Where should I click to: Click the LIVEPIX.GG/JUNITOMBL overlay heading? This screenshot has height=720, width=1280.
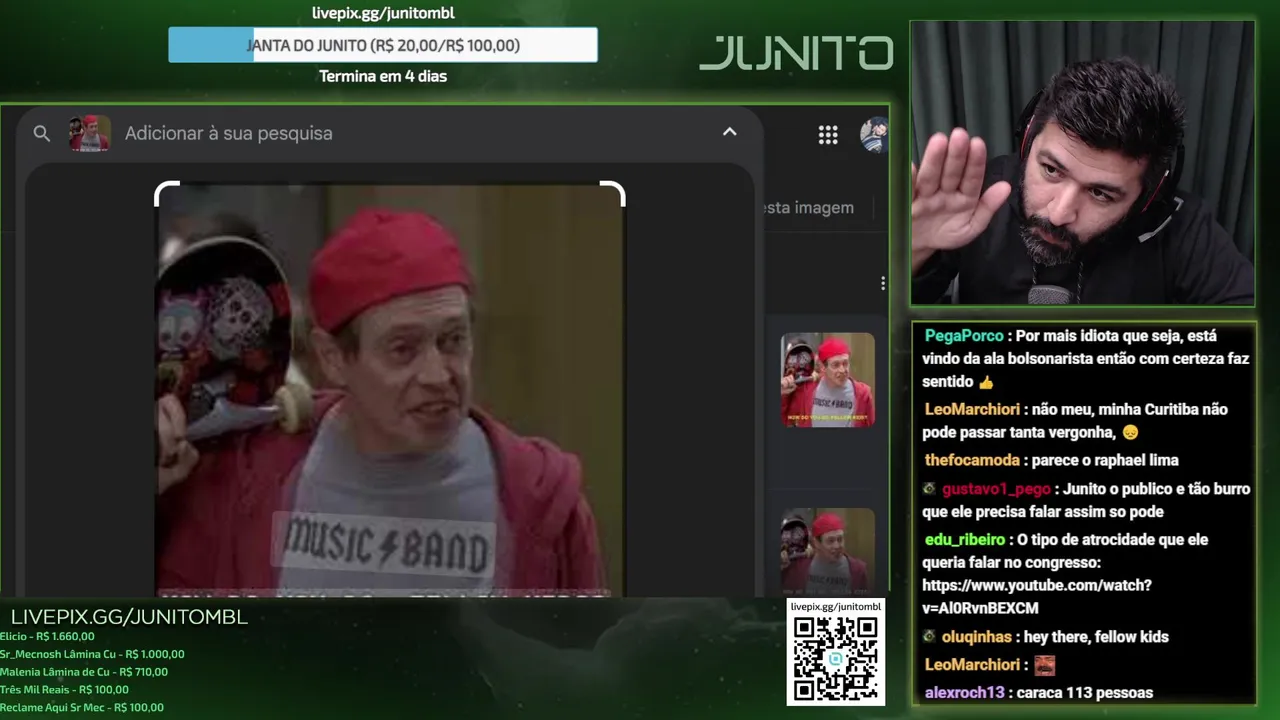(129, 617)
